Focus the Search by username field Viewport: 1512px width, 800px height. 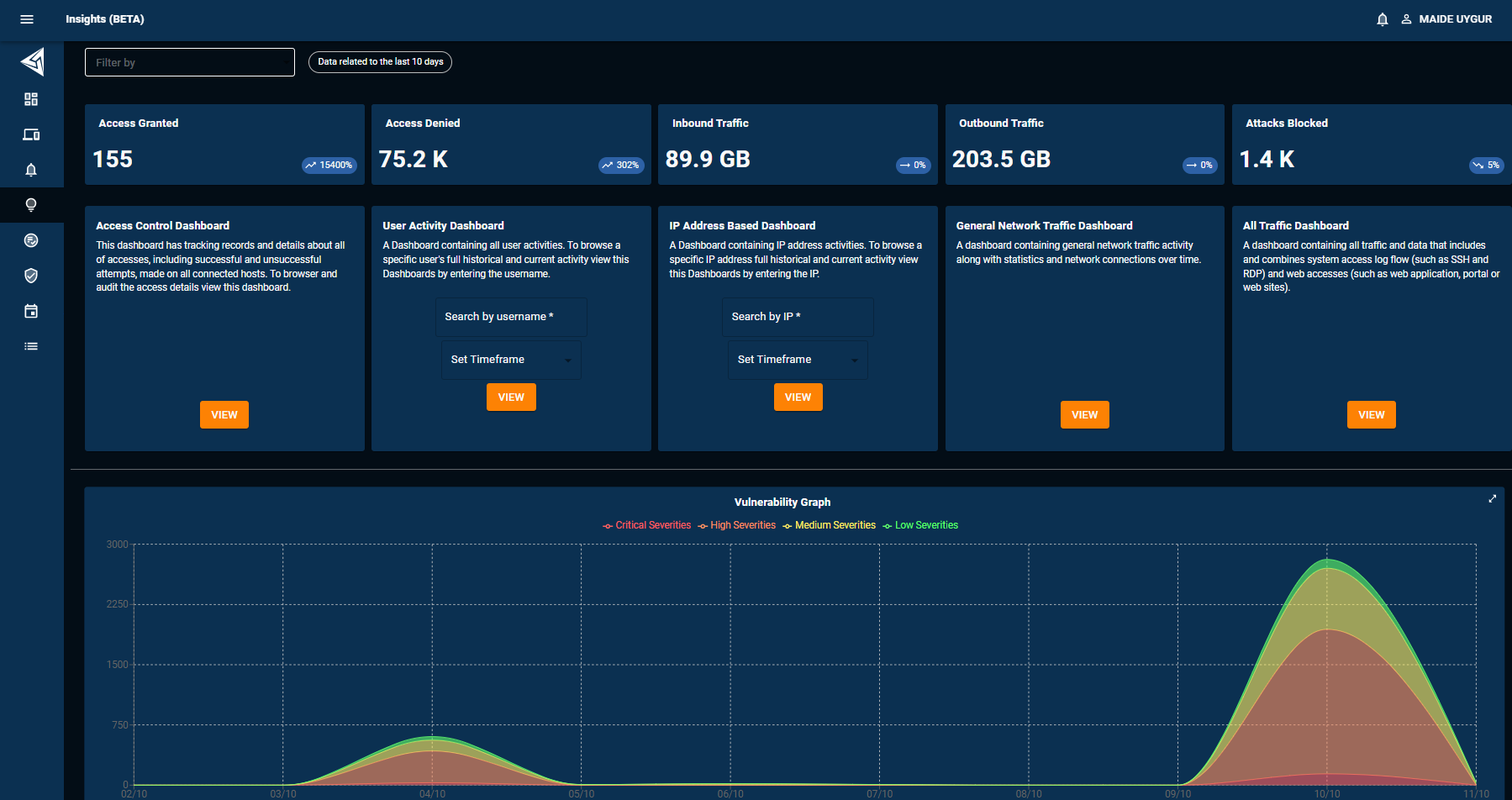511,317
